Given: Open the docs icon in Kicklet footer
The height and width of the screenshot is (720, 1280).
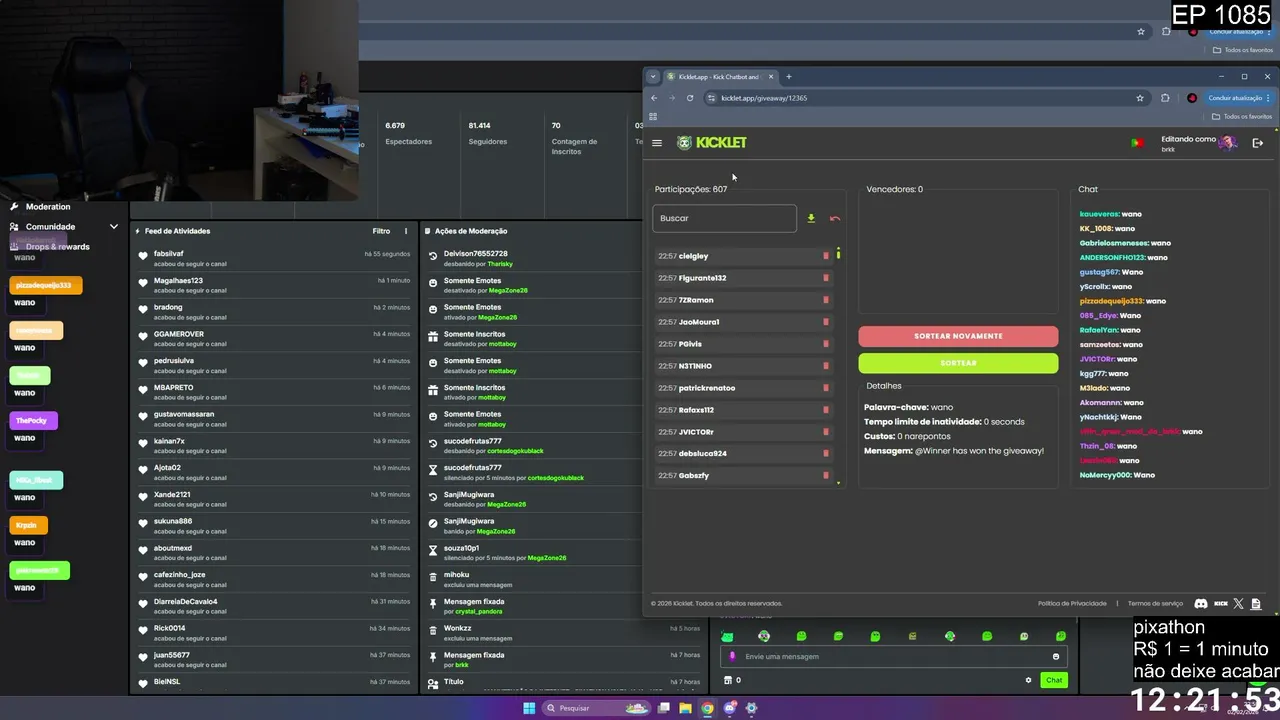Looking at the screenshot, I should (x=1257, y=603).
